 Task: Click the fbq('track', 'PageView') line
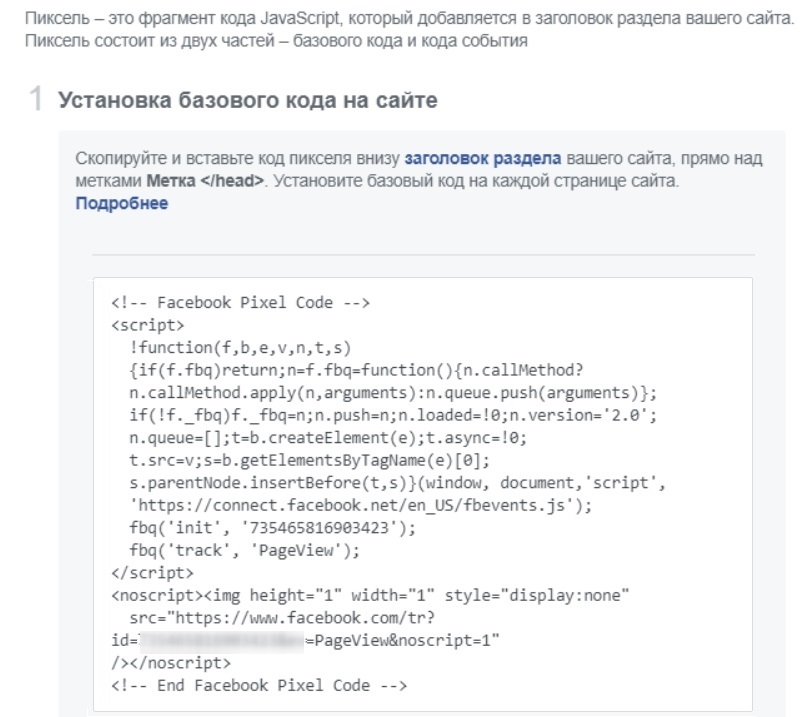click(x=244, y=550)
